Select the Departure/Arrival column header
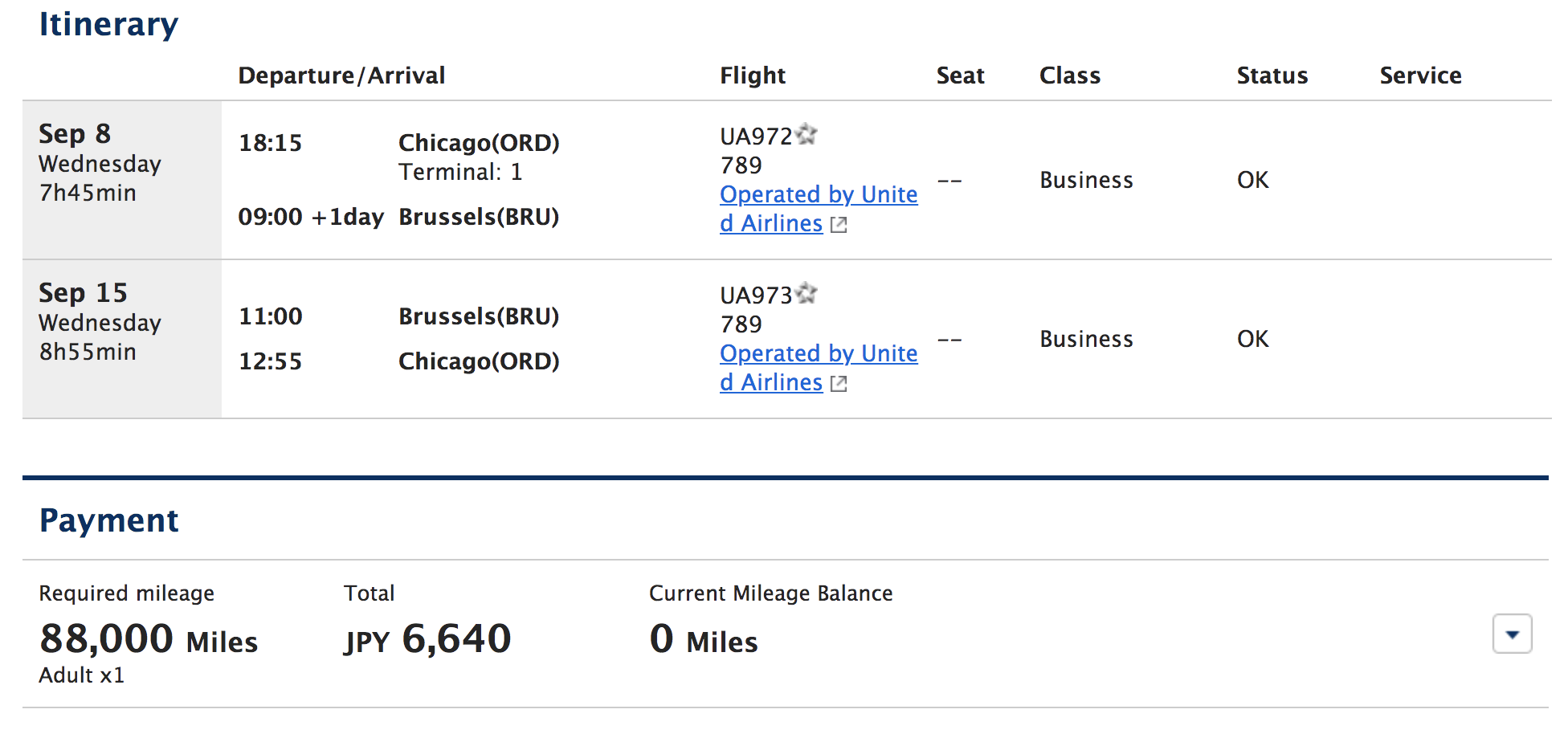Image resolution: width=1568 pixels, height=742 pixels. [341, 75]
